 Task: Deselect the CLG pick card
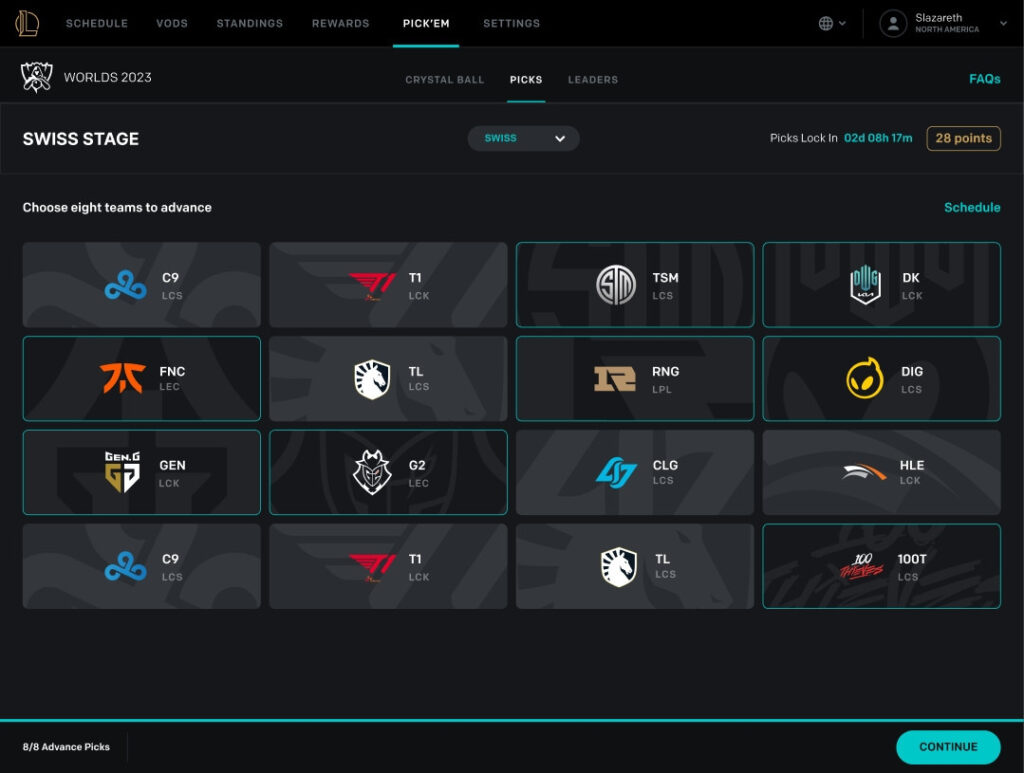pos(635,472)
